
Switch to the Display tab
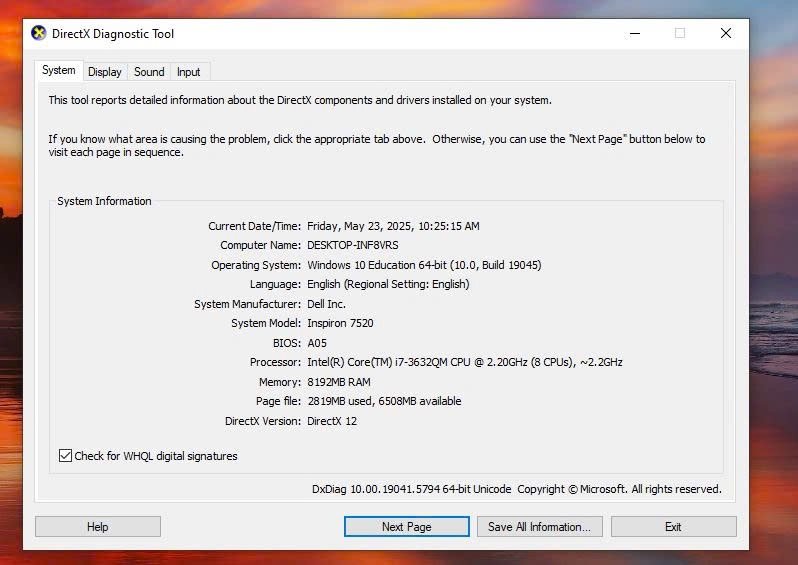(x=105, y=72)
